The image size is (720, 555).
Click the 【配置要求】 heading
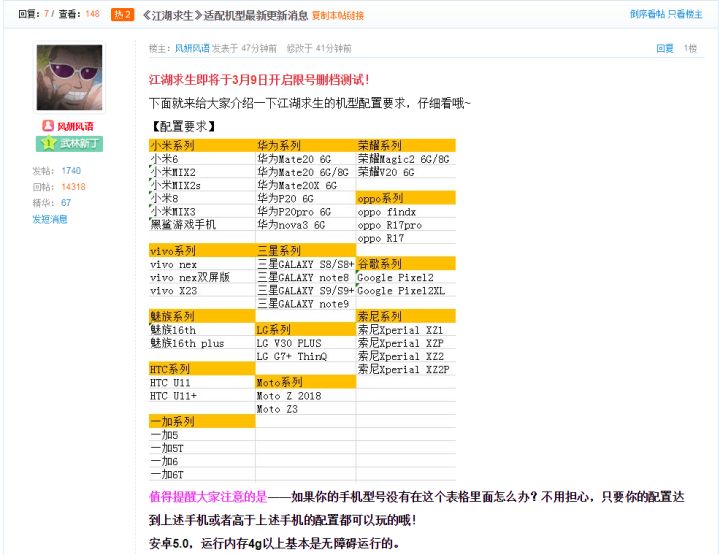pos(182,126)
